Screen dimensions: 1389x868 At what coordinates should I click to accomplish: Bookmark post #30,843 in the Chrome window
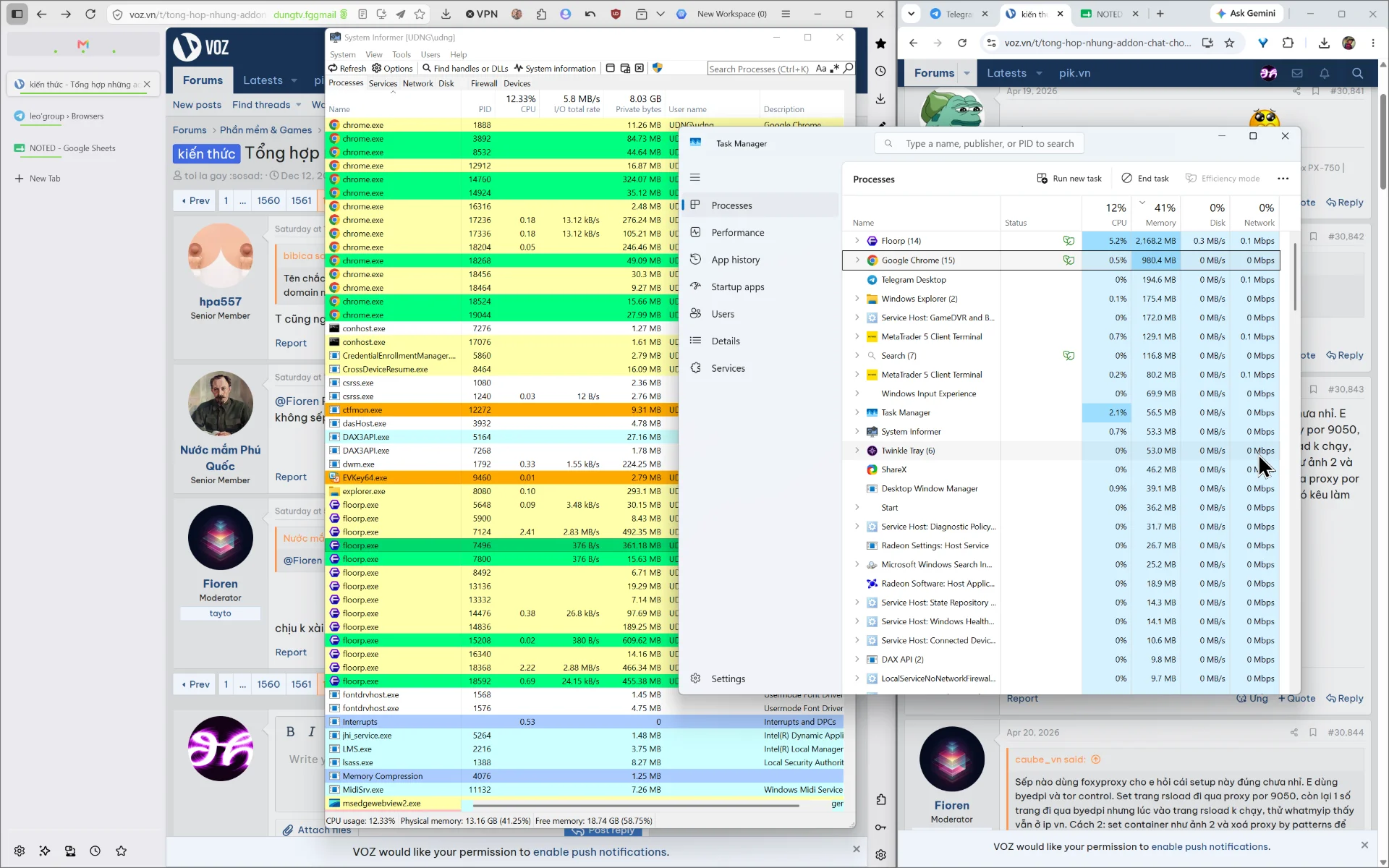click(x=1313, y=389)
